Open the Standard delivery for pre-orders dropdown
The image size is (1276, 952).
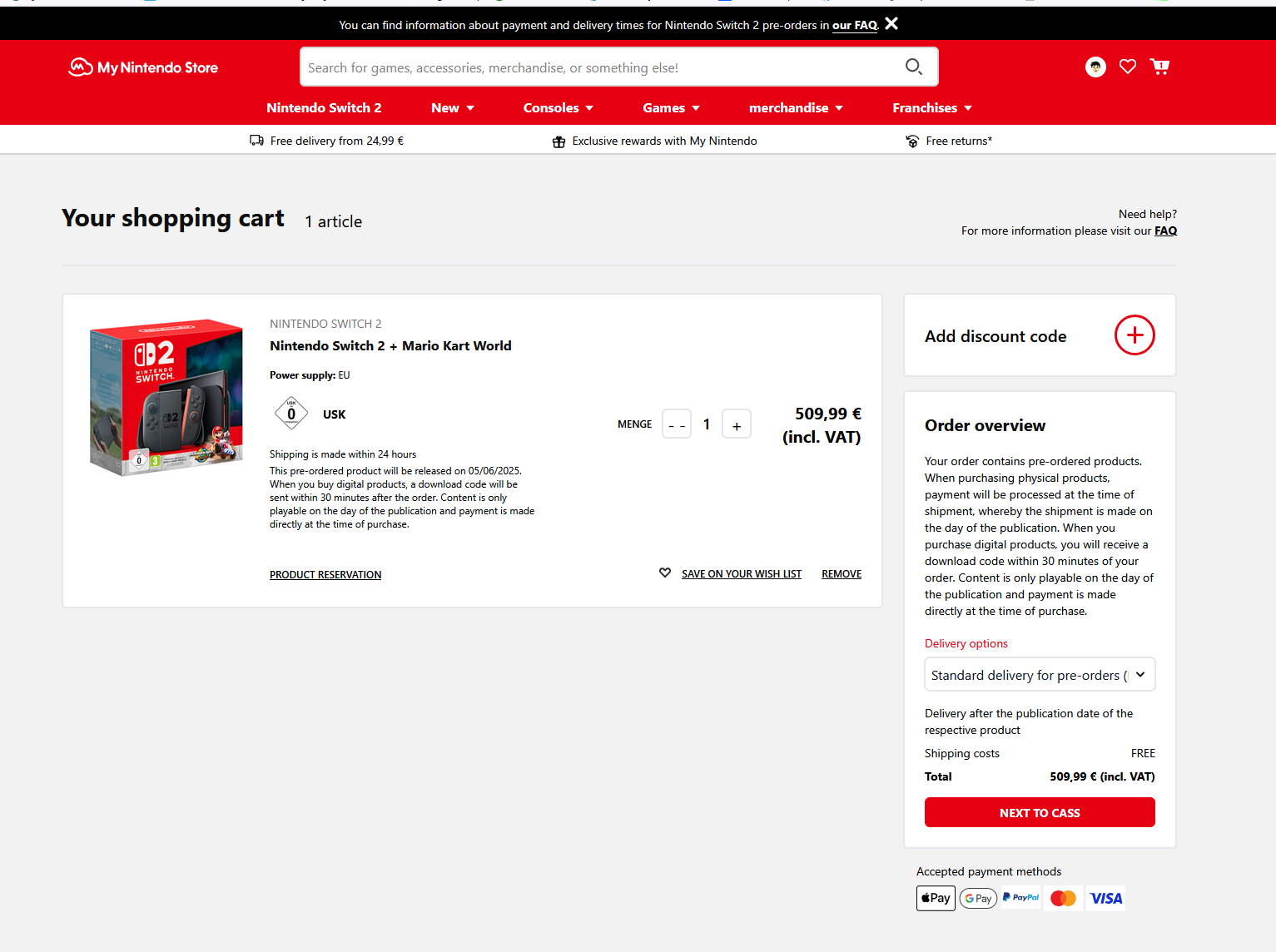tap(1040, 675)
